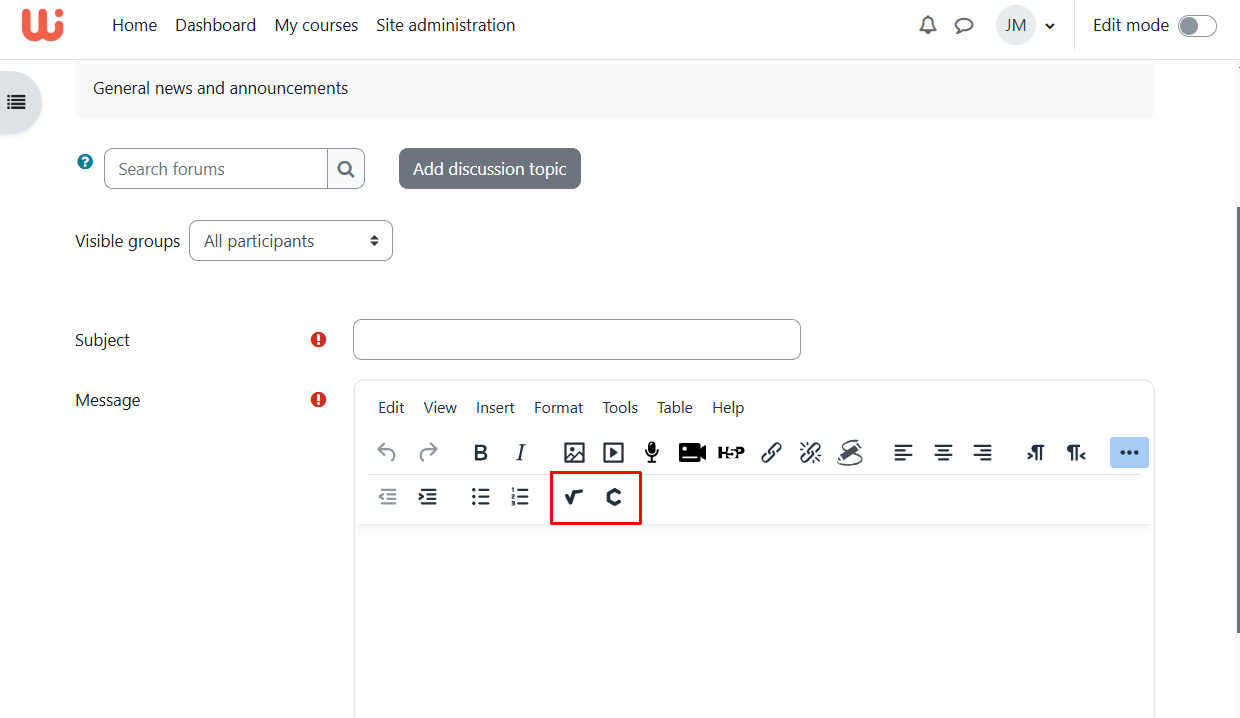Toggle Edit mode switch

click(1197, 26)
